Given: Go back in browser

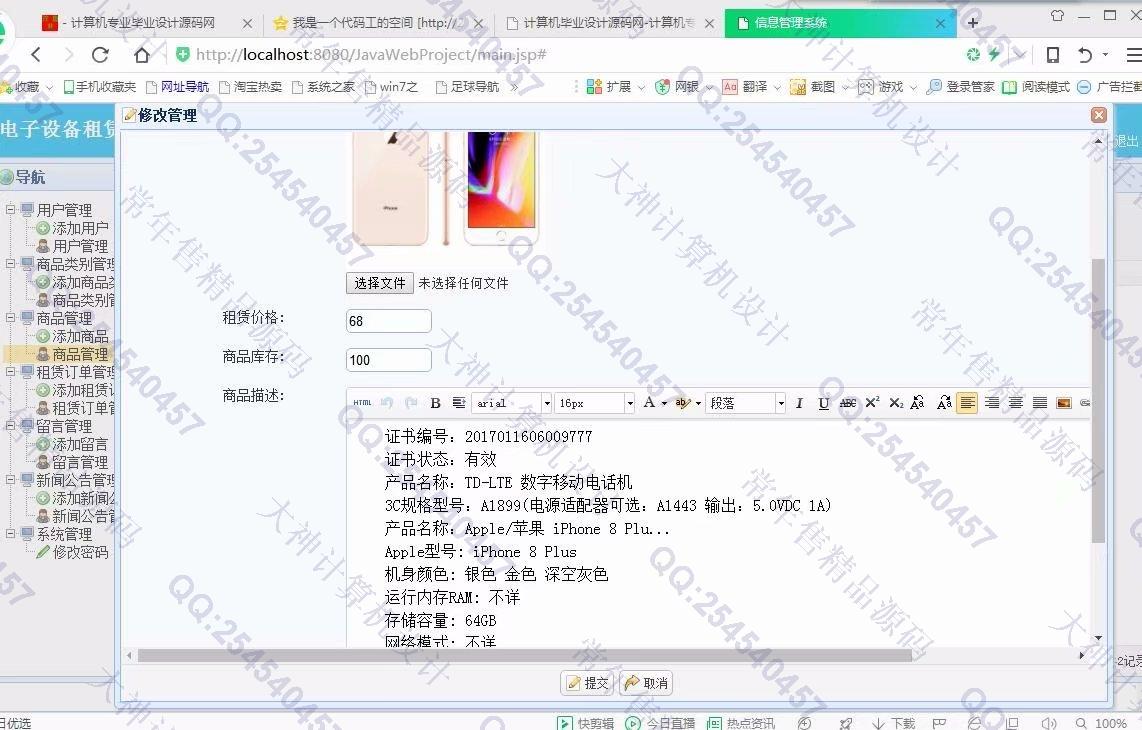Looking at the screenshot, I should tap(36, 55).
